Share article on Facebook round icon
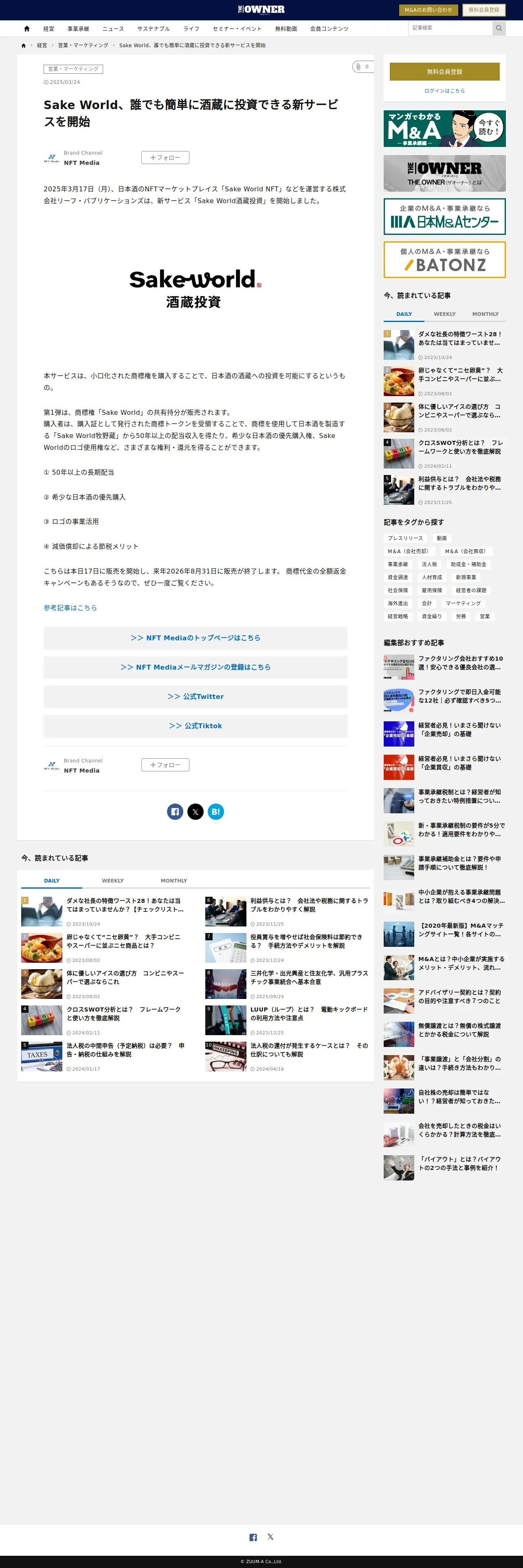523x1568 pixels. [x=175, y=811]
